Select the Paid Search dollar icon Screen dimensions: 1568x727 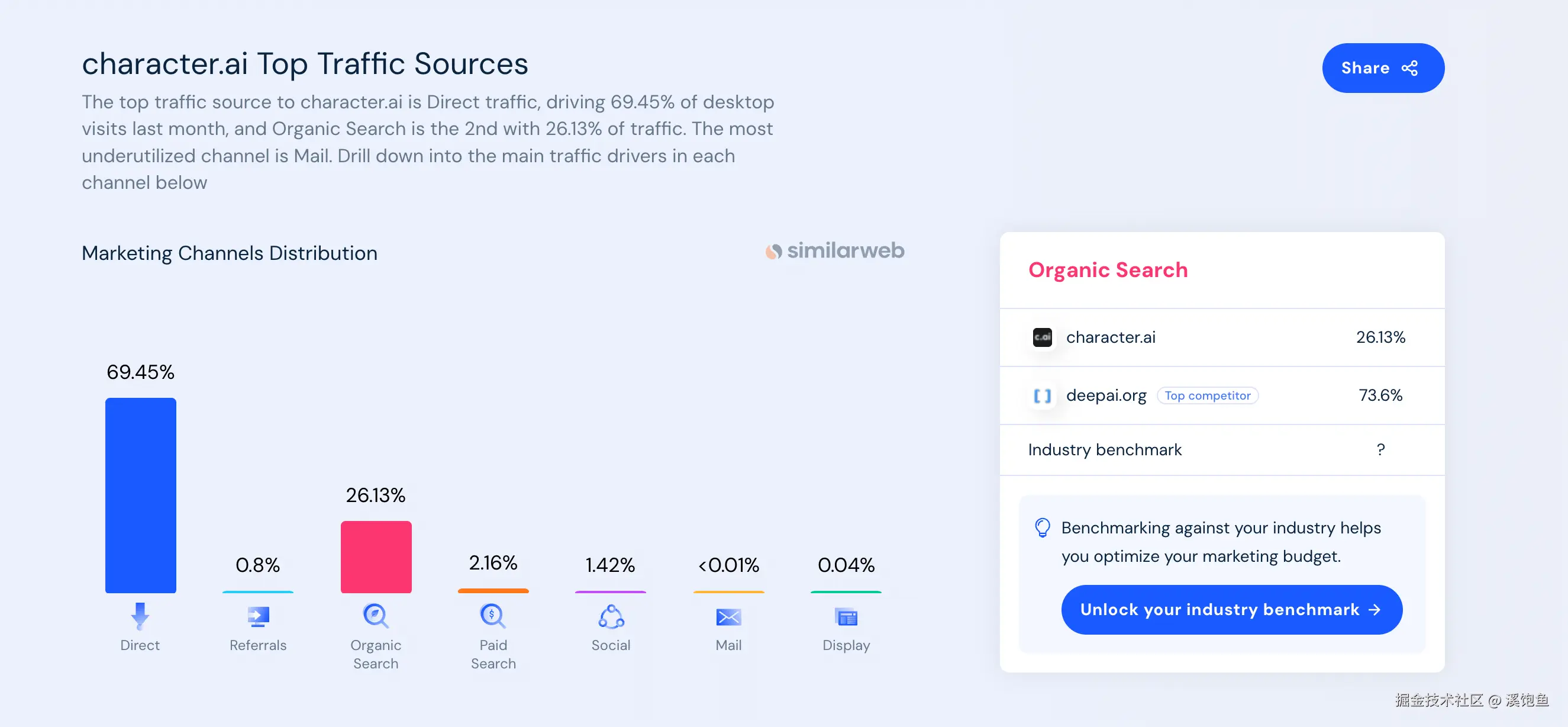coord(492,616)
